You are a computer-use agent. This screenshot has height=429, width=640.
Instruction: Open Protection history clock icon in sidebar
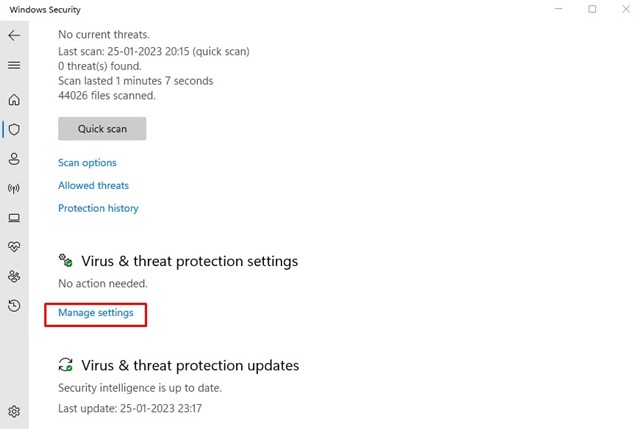pyautogui.click(x=14, y=305)
